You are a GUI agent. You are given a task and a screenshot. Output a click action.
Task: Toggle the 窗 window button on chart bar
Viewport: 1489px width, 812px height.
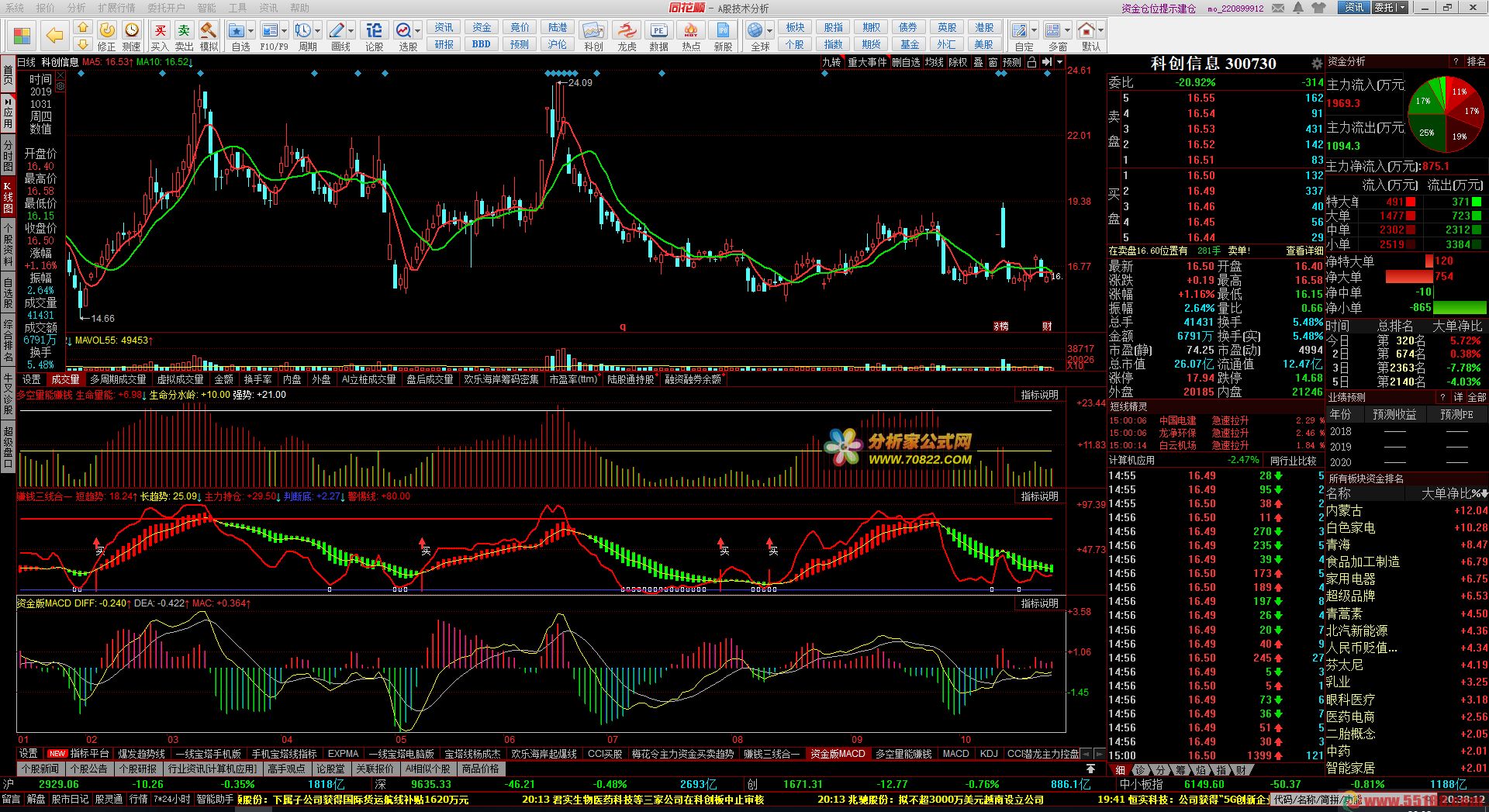993,62
